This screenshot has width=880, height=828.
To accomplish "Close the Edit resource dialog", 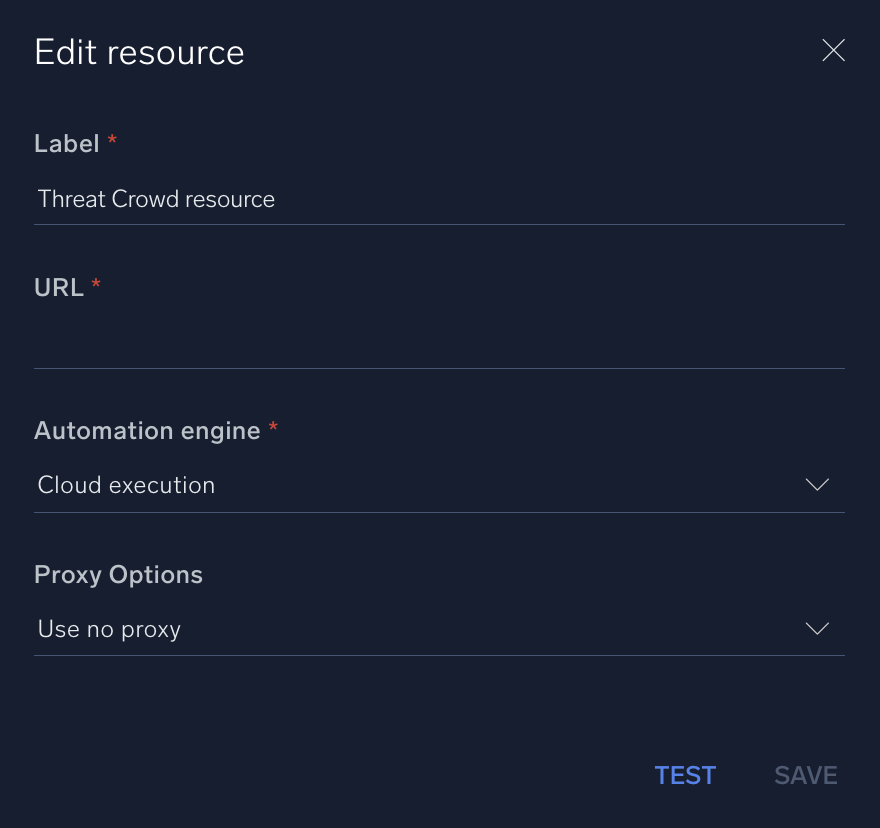I will click(x=833, y=51).
